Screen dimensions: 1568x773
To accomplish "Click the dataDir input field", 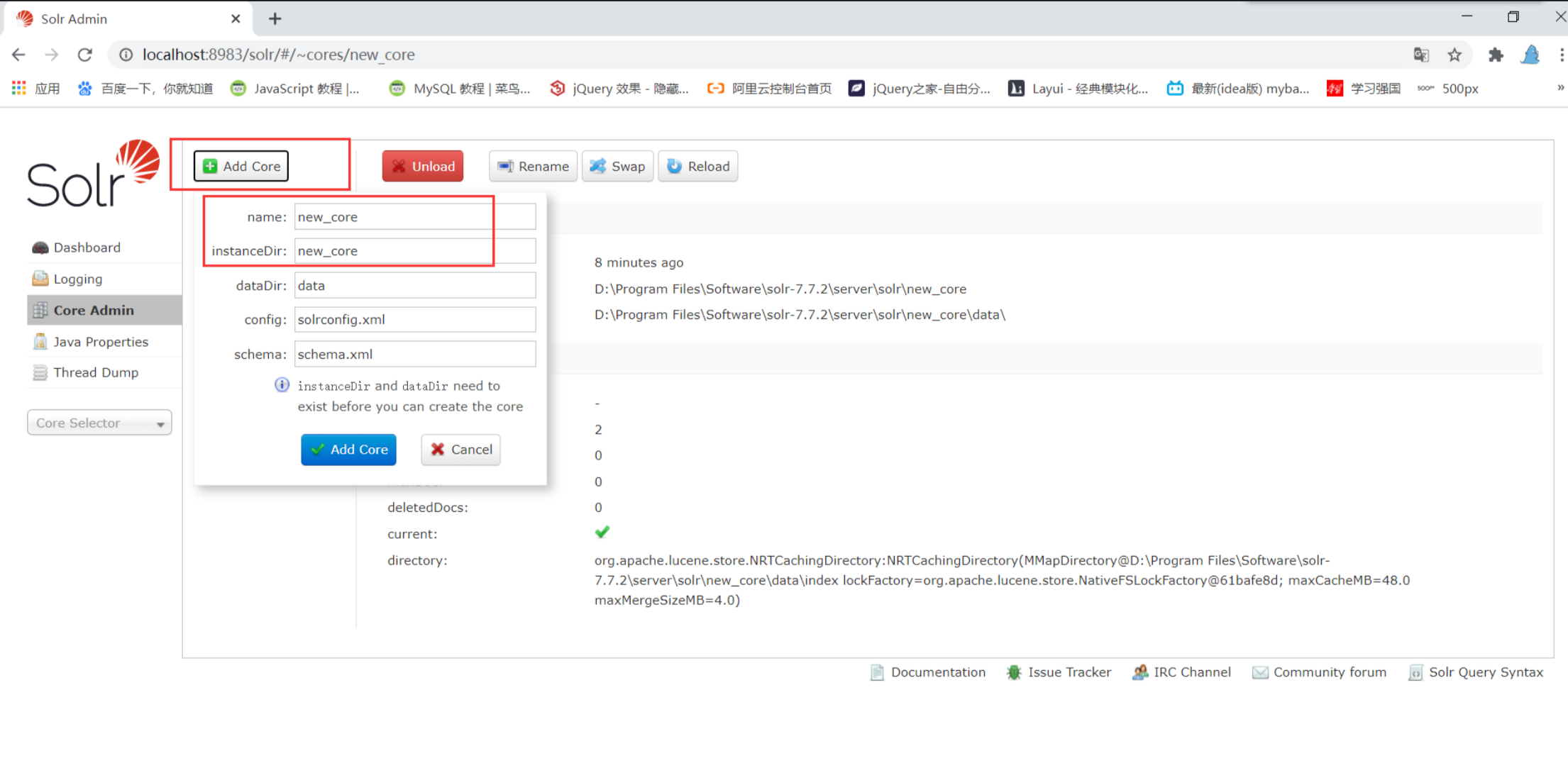I will 414,285.
